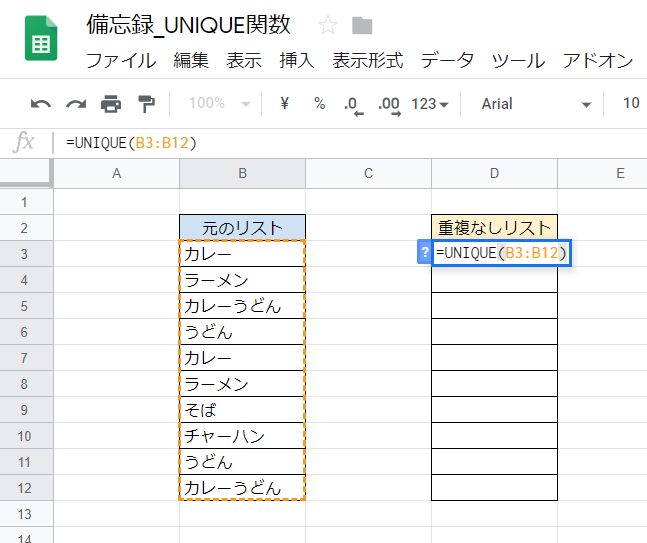This screenshot has width=647, height=543.
Task: Click the empty cell D12
Action: point(494,488)
